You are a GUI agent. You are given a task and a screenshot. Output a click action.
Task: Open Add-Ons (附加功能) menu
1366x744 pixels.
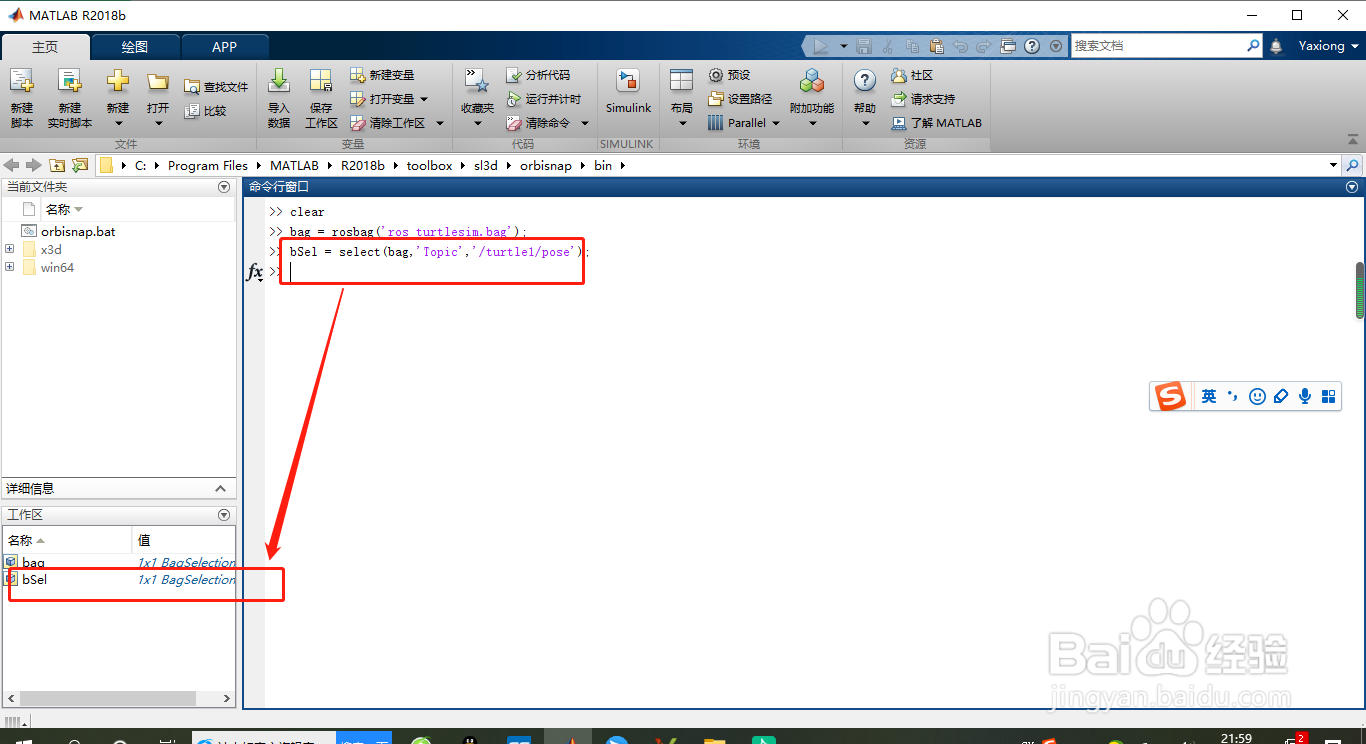[x=812, y=98]
